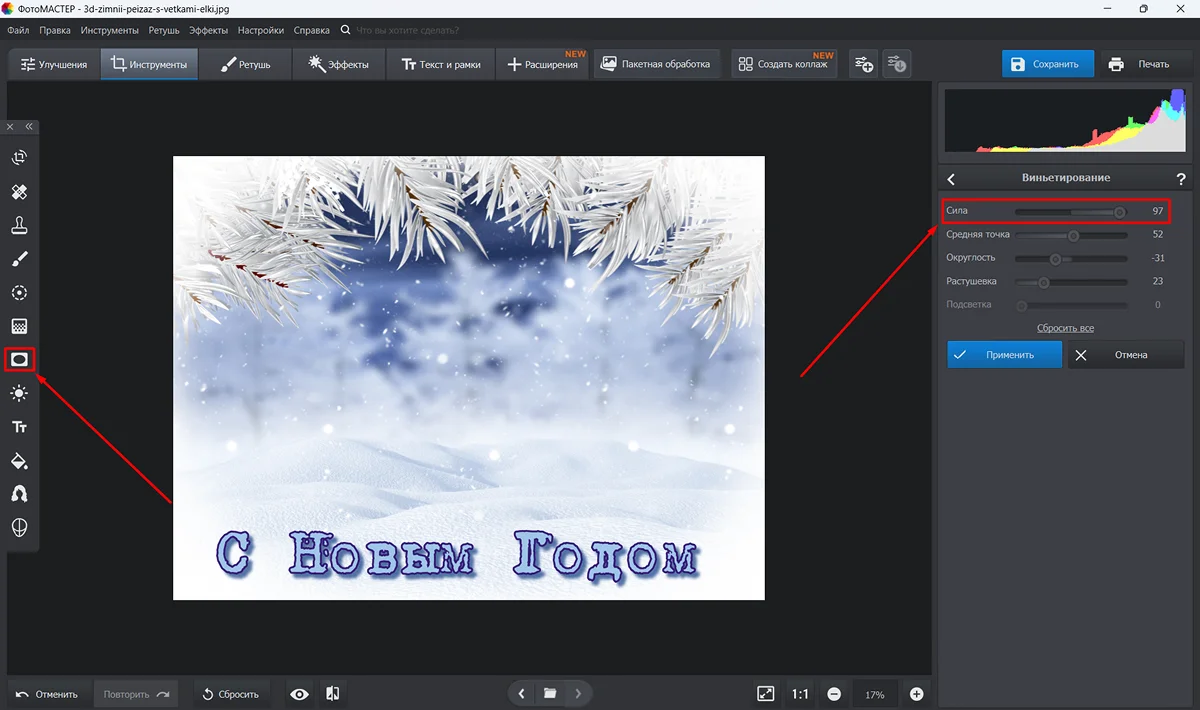Adjust the Сила slider
The image size is (1200, 710).
click(x=1119, y=212)
